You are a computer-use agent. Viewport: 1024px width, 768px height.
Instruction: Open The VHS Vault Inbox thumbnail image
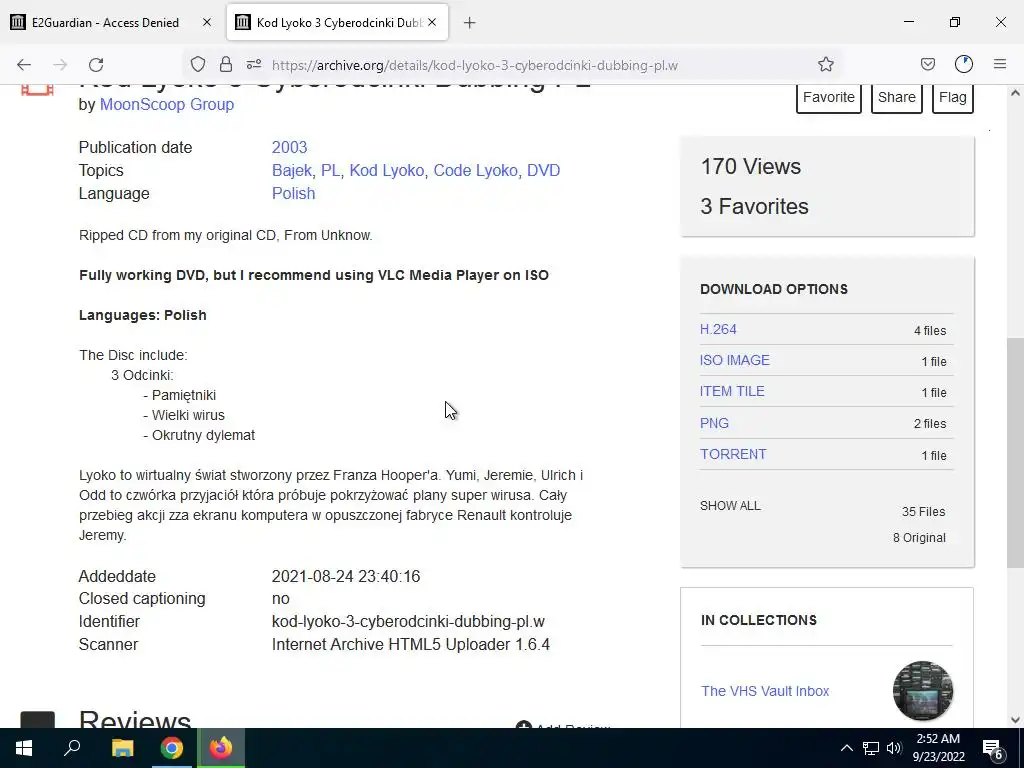coord(922,690)
